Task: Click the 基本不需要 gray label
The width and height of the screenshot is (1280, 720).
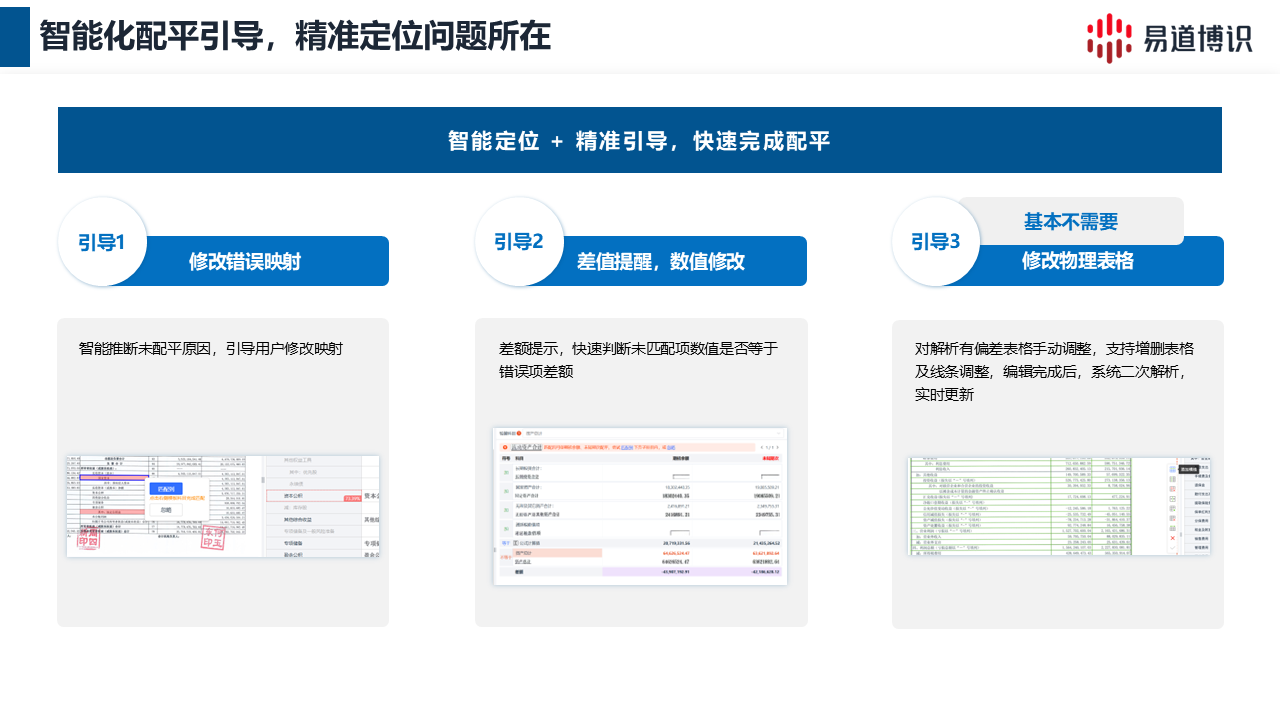Action: click(1070, 221)
